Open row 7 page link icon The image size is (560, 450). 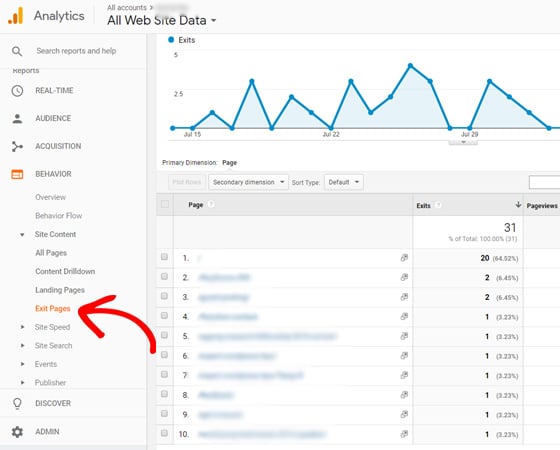(x=404, y=375)
